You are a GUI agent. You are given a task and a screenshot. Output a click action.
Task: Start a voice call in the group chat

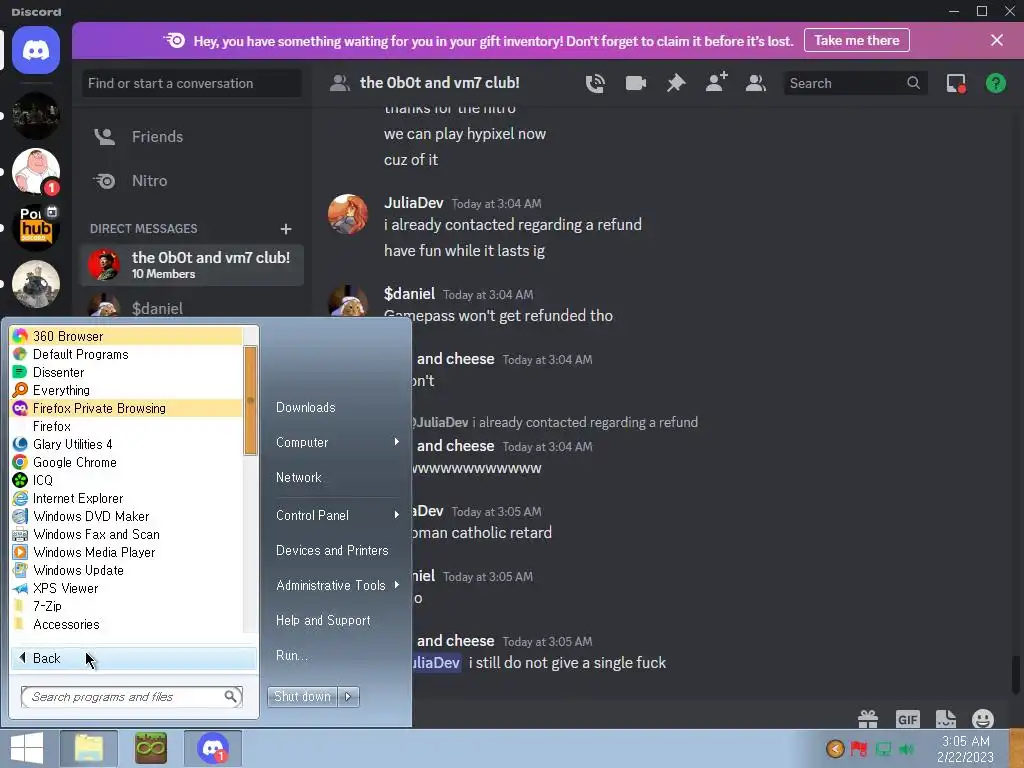pyautogui.click(x=595, y=83)
